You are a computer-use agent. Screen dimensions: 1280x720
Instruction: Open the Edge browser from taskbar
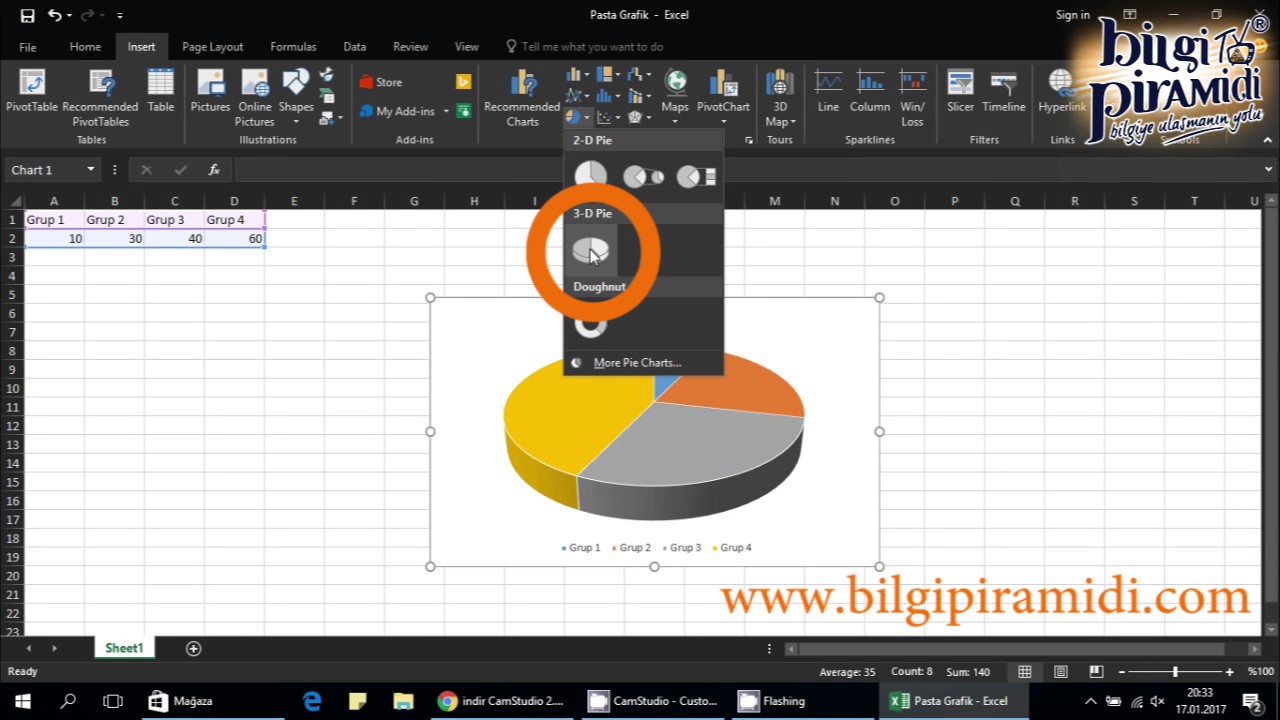pos(312,701)
